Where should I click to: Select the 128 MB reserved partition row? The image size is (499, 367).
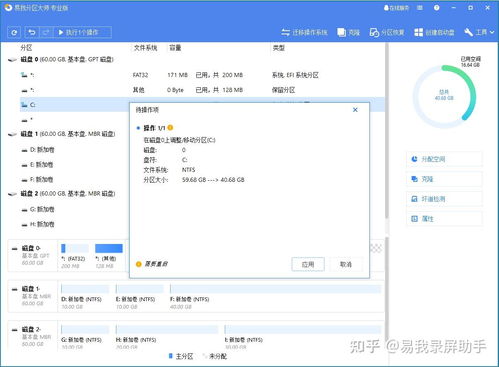202,90
